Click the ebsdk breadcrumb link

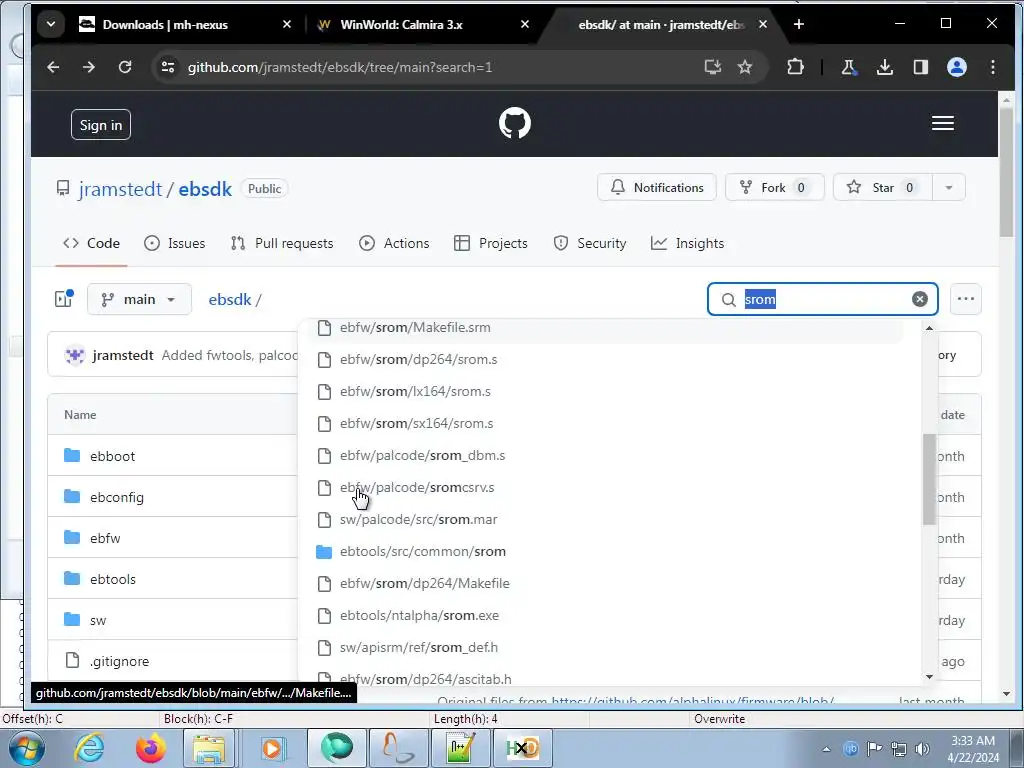230,300
